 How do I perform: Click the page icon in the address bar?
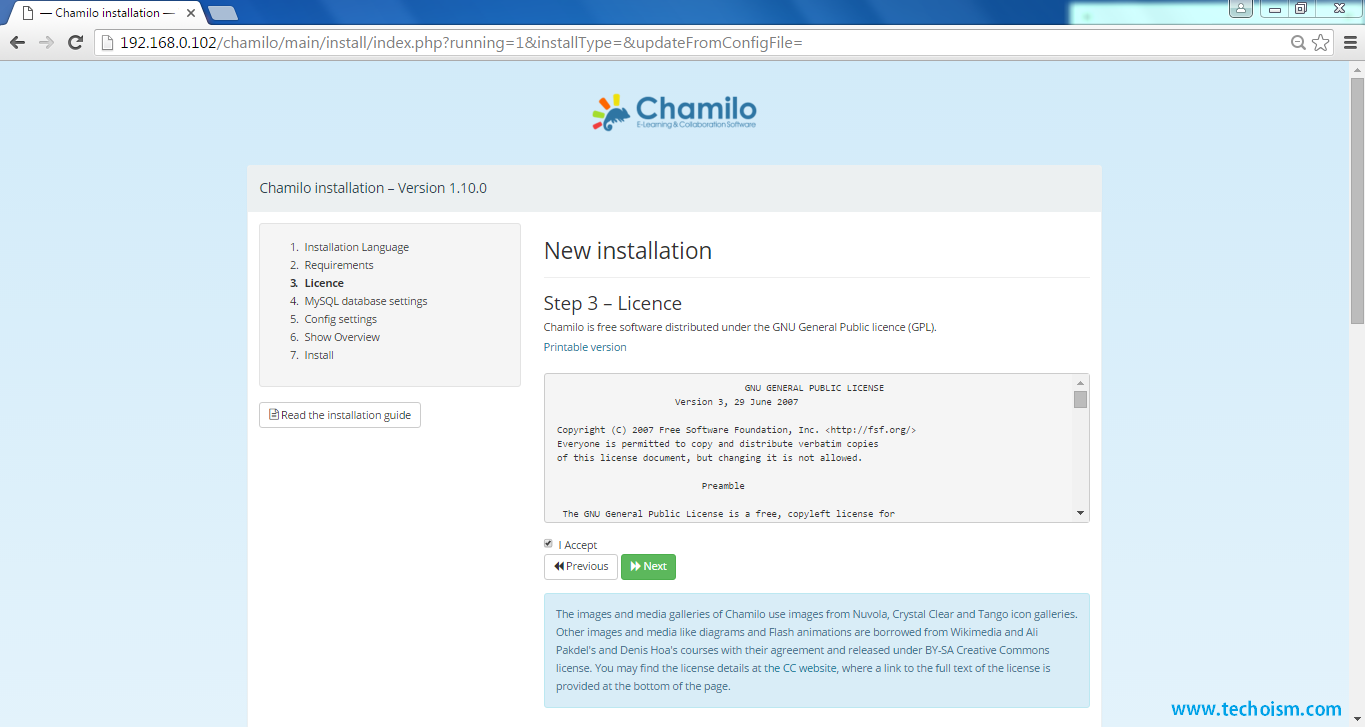tap(108, 42)
